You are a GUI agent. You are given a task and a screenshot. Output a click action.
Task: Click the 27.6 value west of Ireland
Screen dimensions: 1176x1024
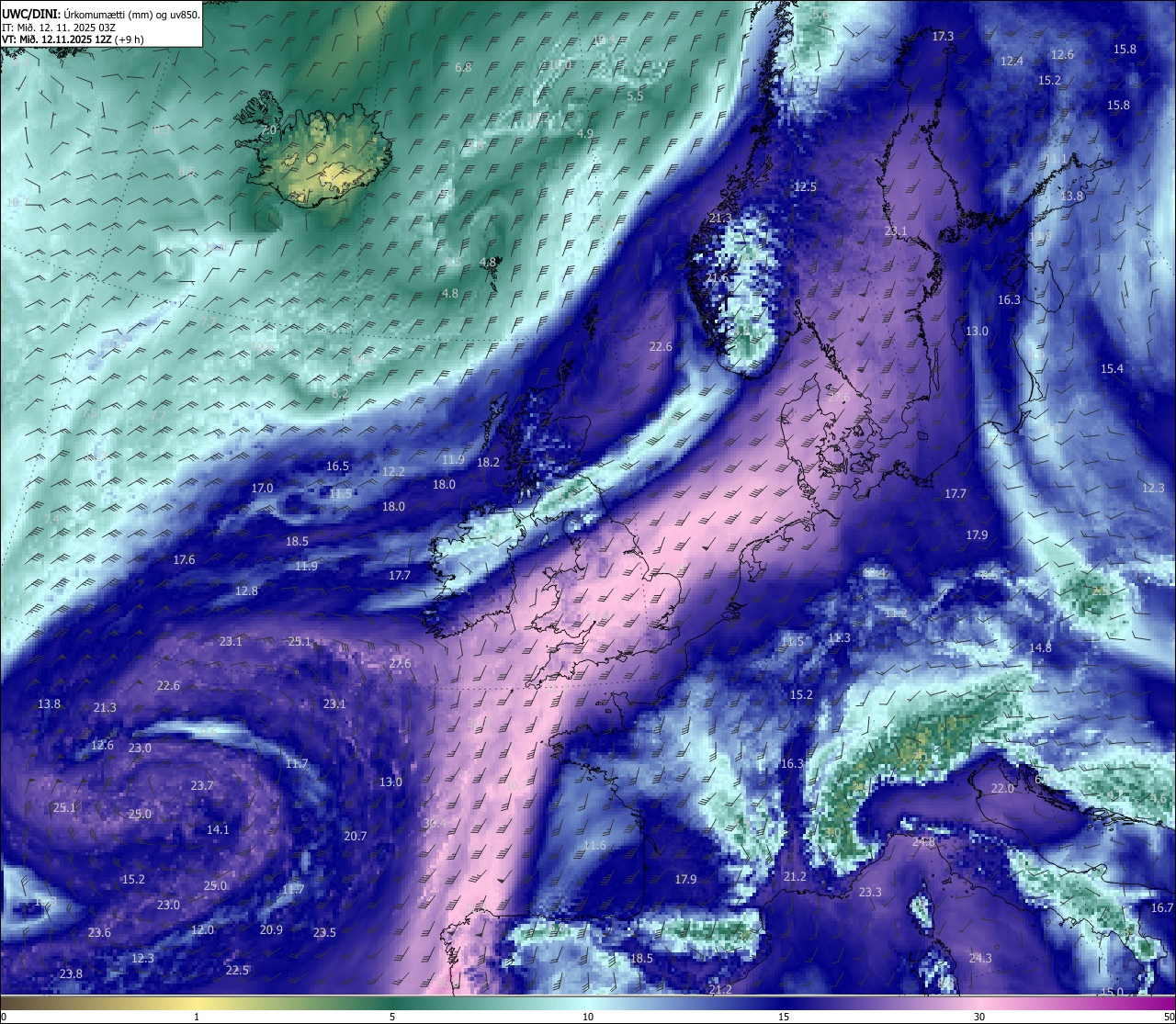400,663
